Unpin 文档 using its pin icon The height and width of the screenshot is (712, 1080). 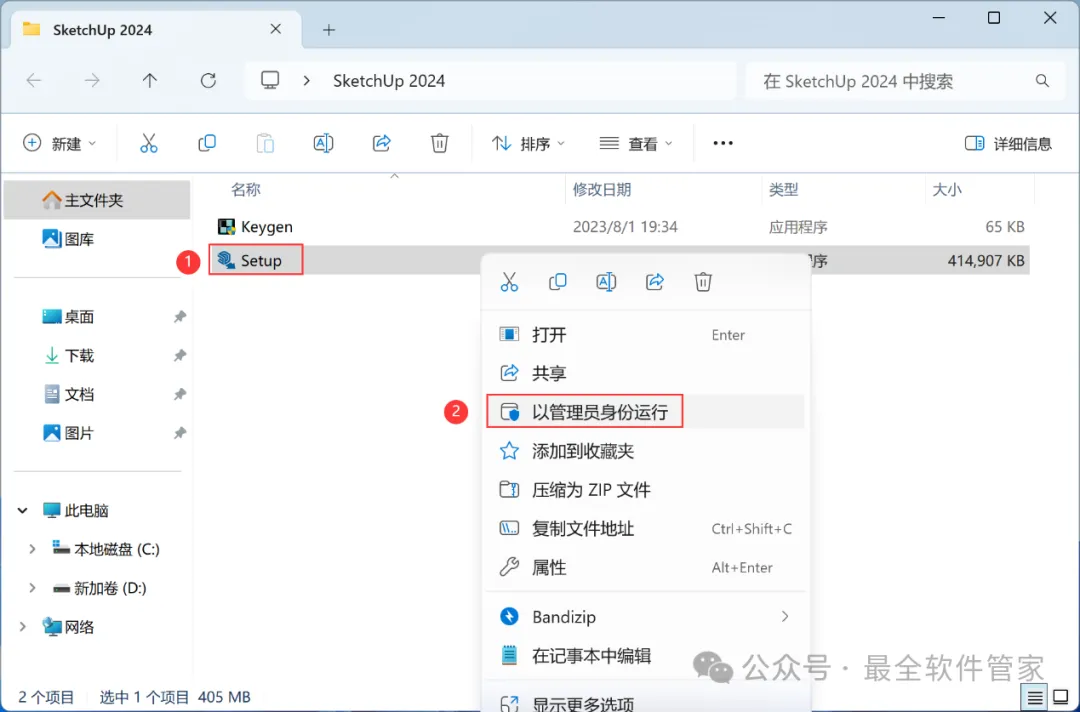[x=179, y=395]
